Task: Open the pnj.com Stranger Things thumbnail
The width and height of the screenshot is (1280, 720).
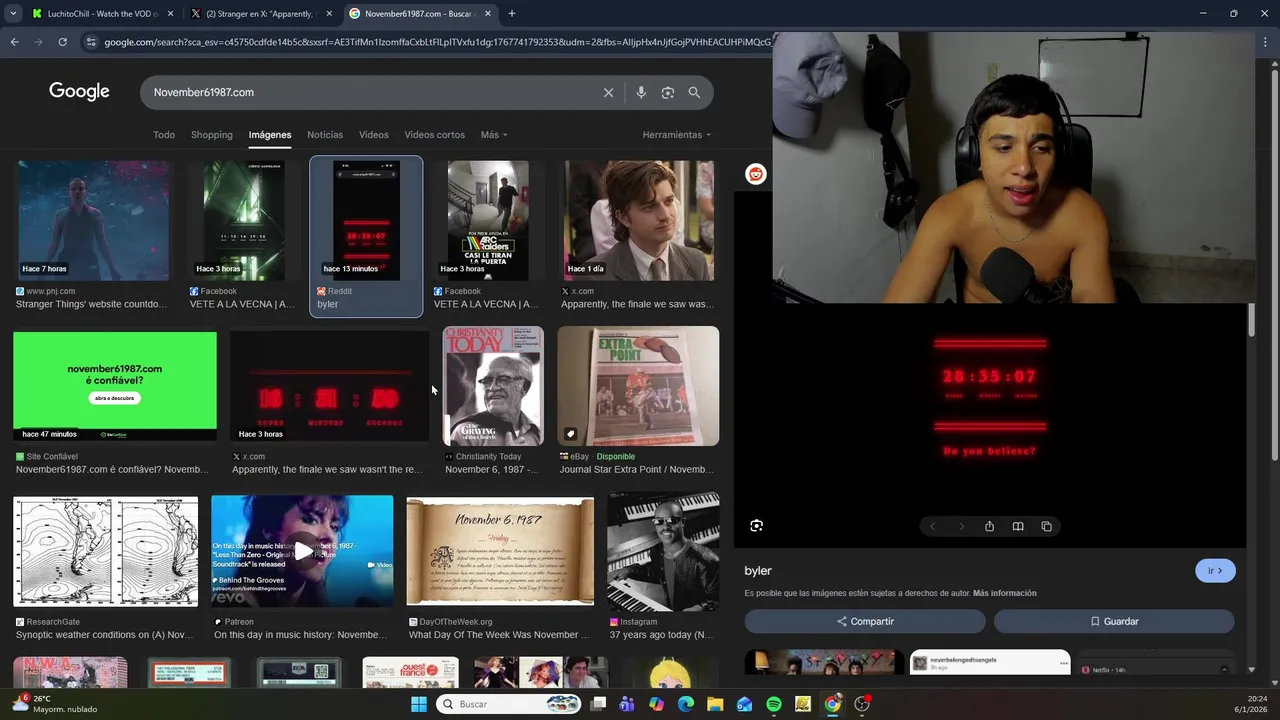Action: [x=93, y=220]
